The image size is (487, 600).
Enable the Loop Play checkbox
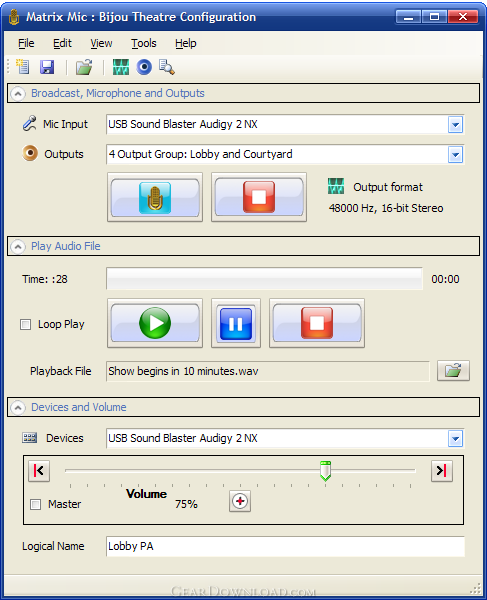coord(26,324)
